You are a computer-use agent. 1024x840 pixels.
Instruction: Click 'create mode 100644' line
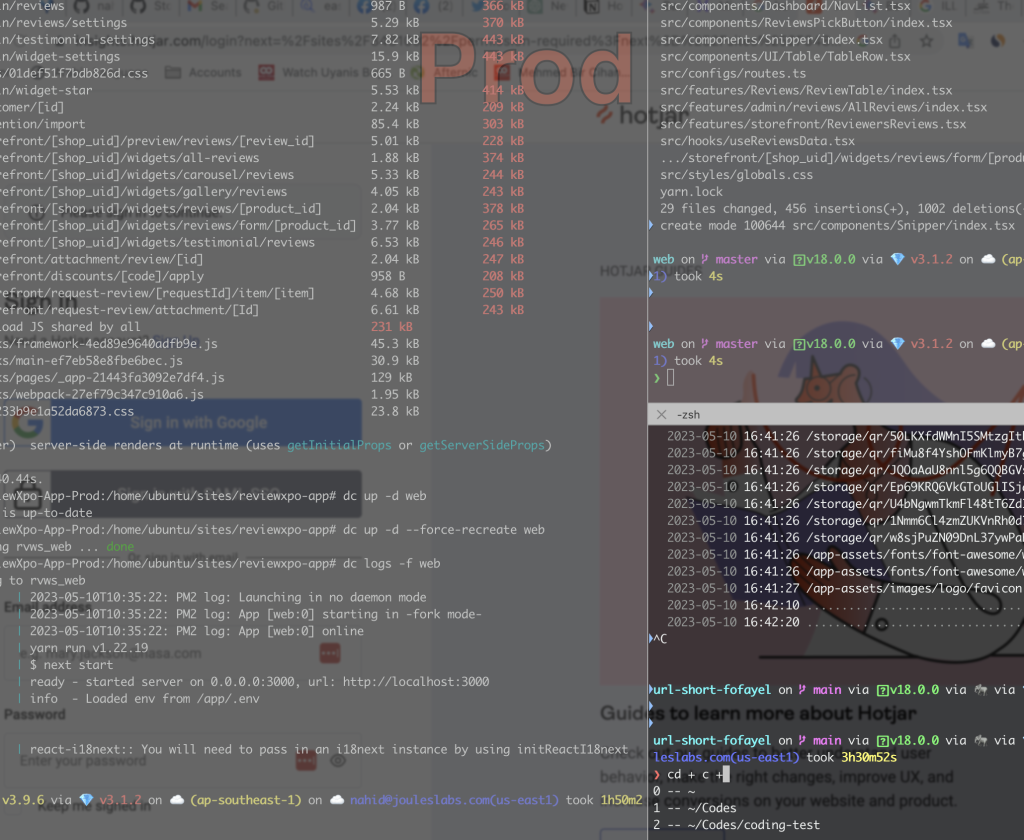coord(837,225)
